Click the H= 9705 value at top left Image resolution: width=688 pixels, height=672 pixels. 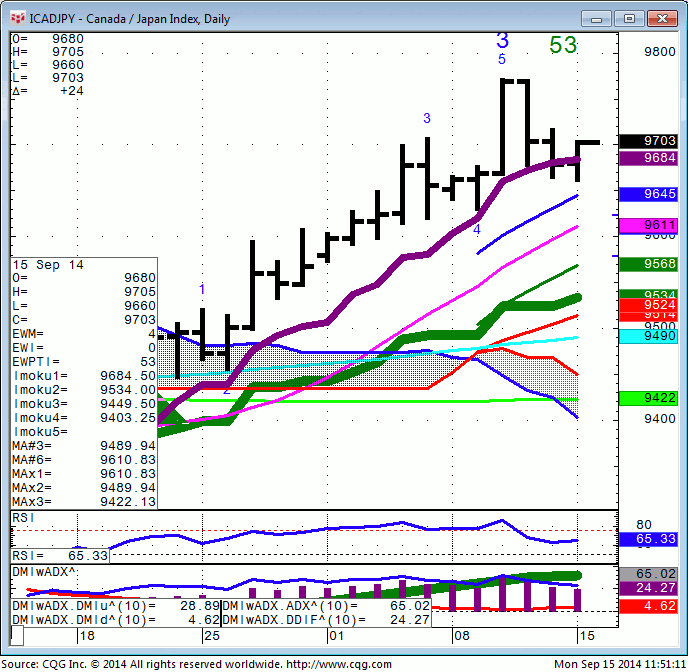click(47, 52)
